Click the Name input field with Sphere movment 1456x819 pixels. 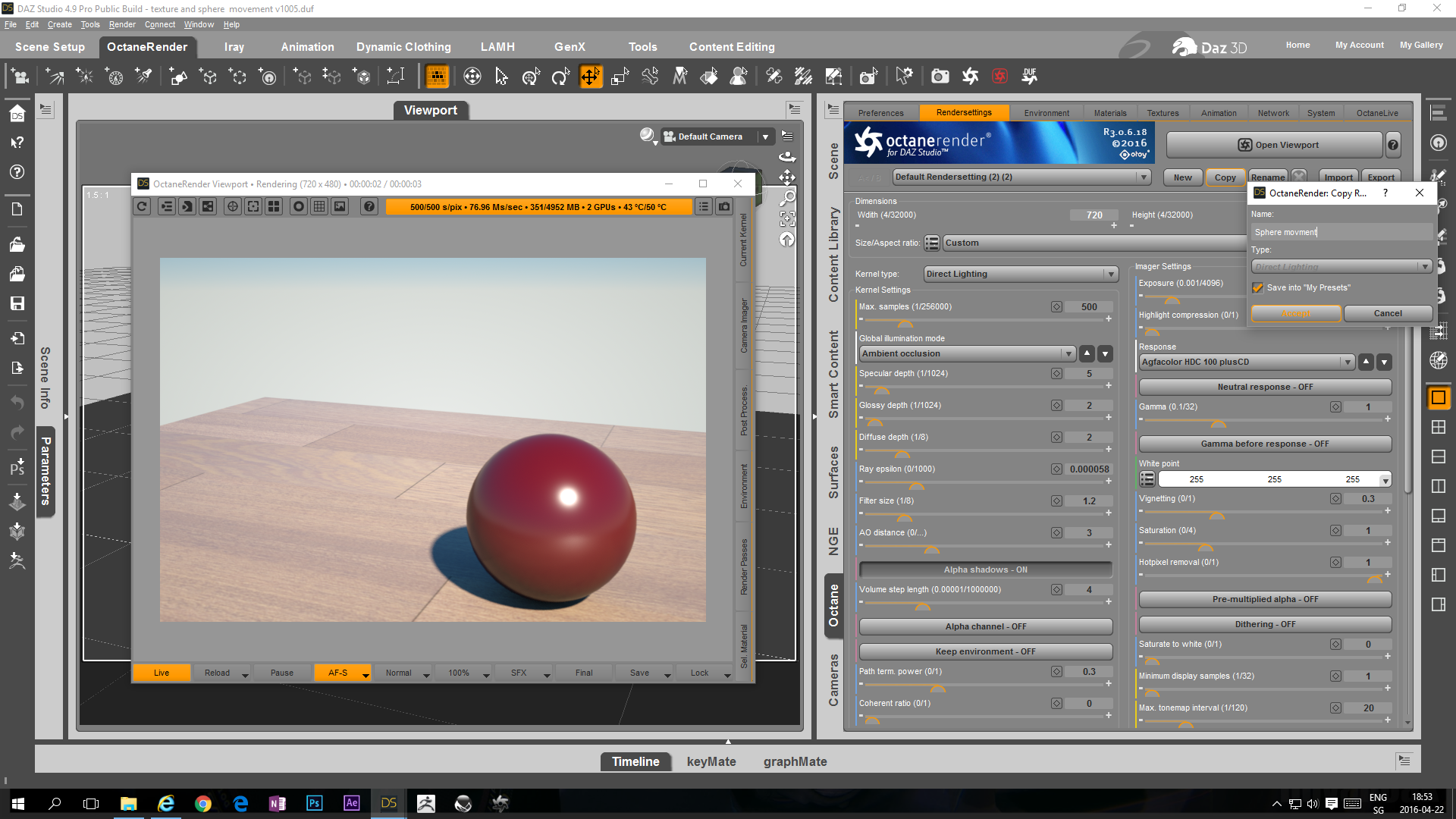[x=1340, y=232]
